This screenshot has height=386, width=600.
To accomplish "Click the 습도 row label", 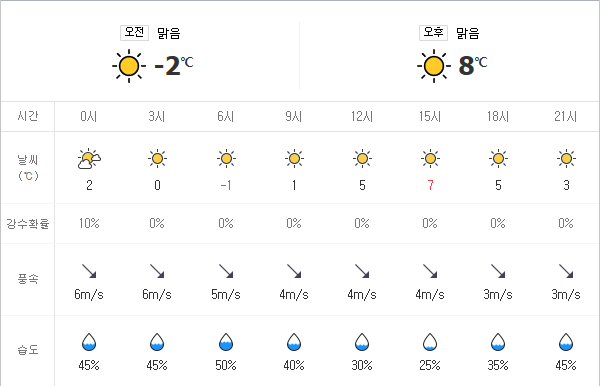I will click(28, 349).
